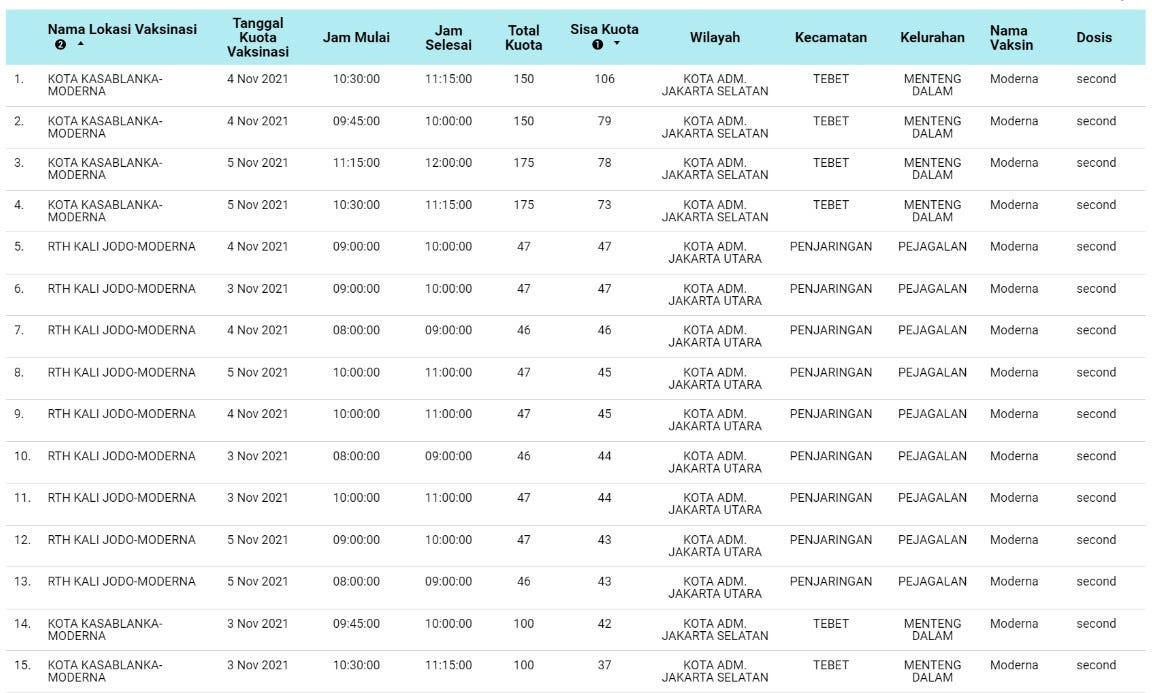This screenshot has height=693, width=1152.
Task: Click start time 11:15:00 in row 3
Action: (x=356, y=162)
